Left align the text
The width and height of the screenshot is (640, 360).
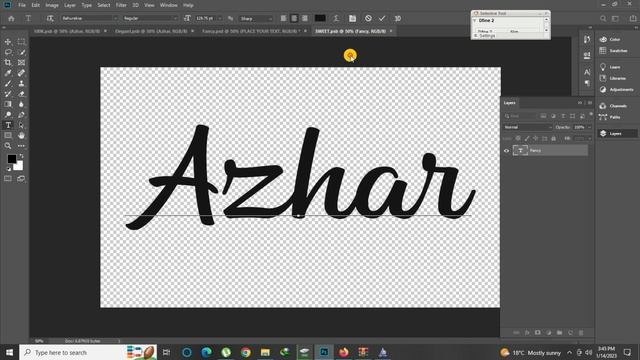pyautogui.click(x=283, y=18)
